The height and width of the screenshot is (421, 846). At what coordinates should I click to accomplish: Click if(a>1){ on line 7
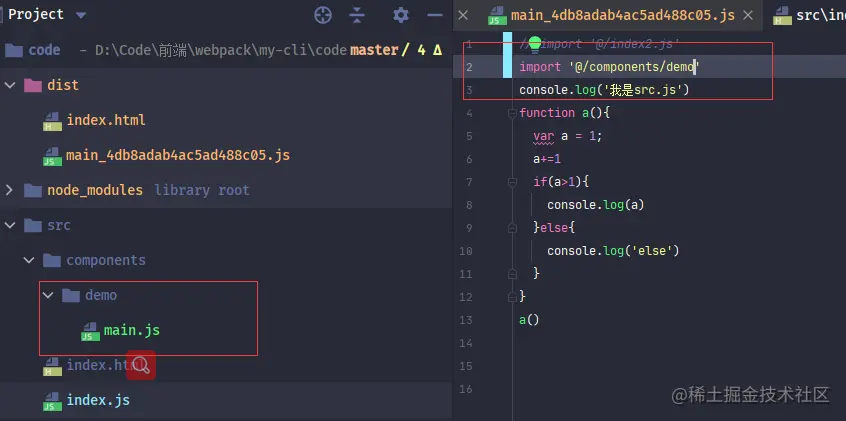click(561, 182)
